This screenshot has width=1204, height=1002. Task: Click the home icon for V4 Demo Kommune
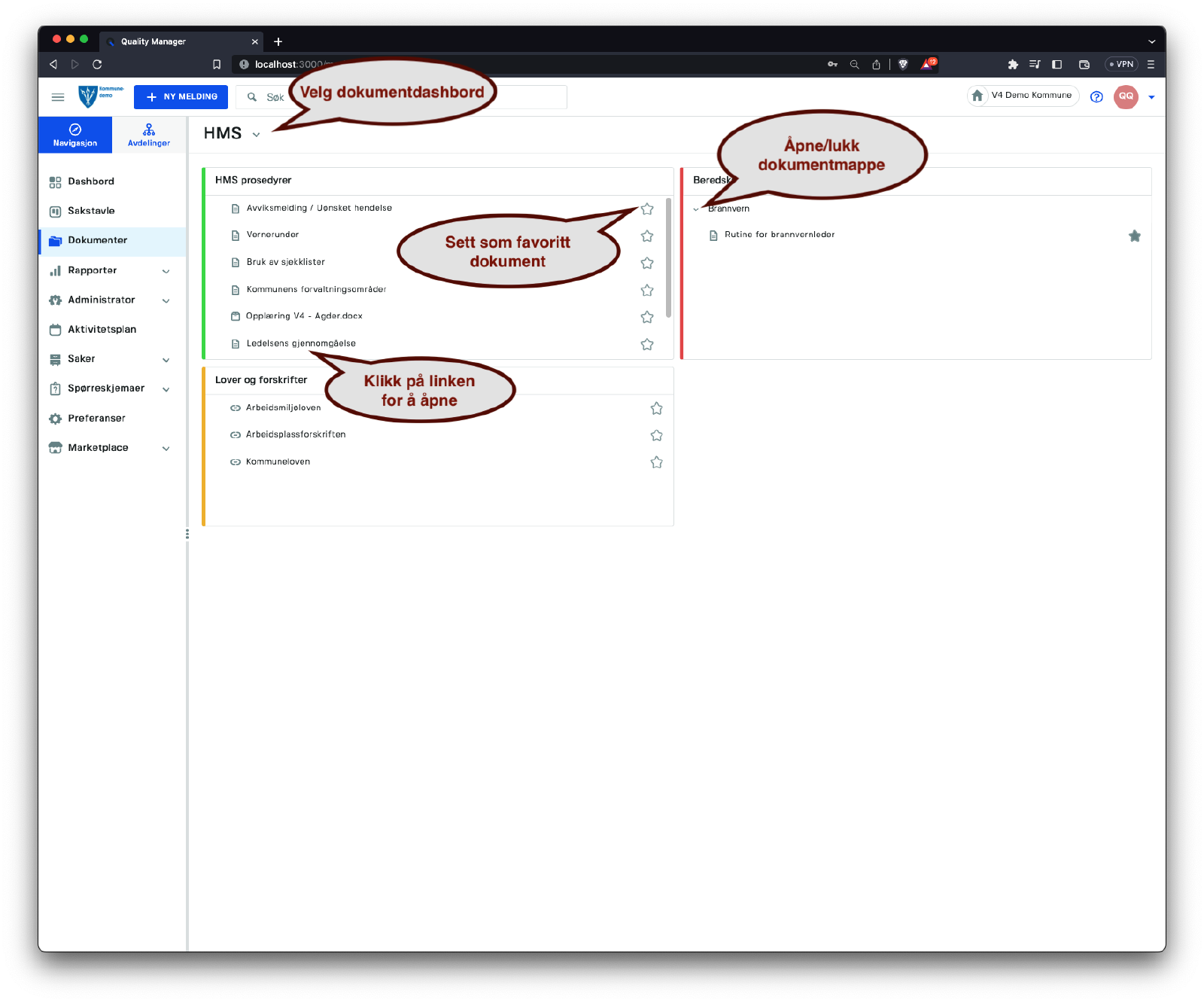click(977, 96)
